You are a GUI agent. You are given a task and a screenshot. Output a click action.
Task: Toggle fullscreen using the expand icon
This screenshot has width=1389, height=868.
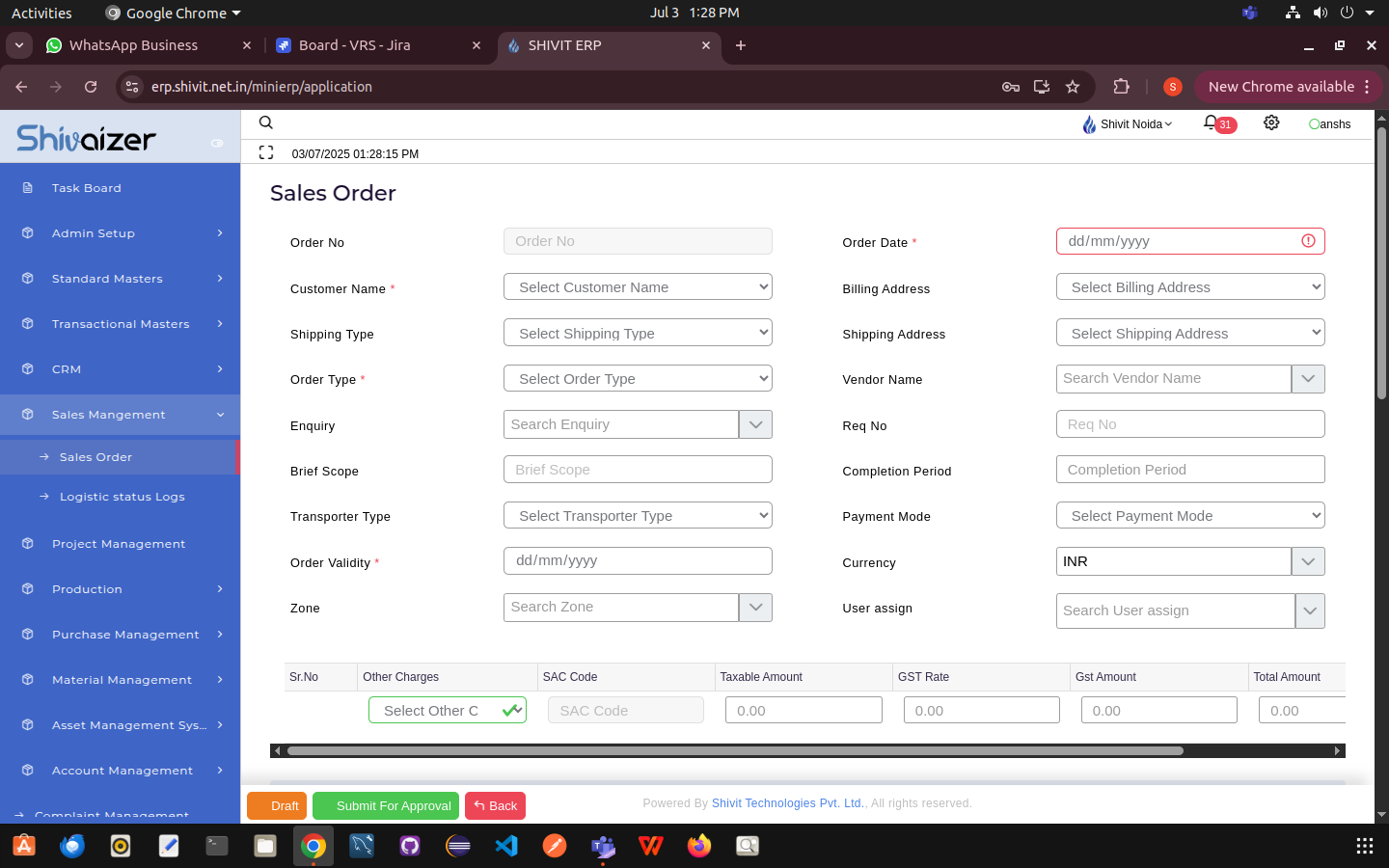pos(266,152)
